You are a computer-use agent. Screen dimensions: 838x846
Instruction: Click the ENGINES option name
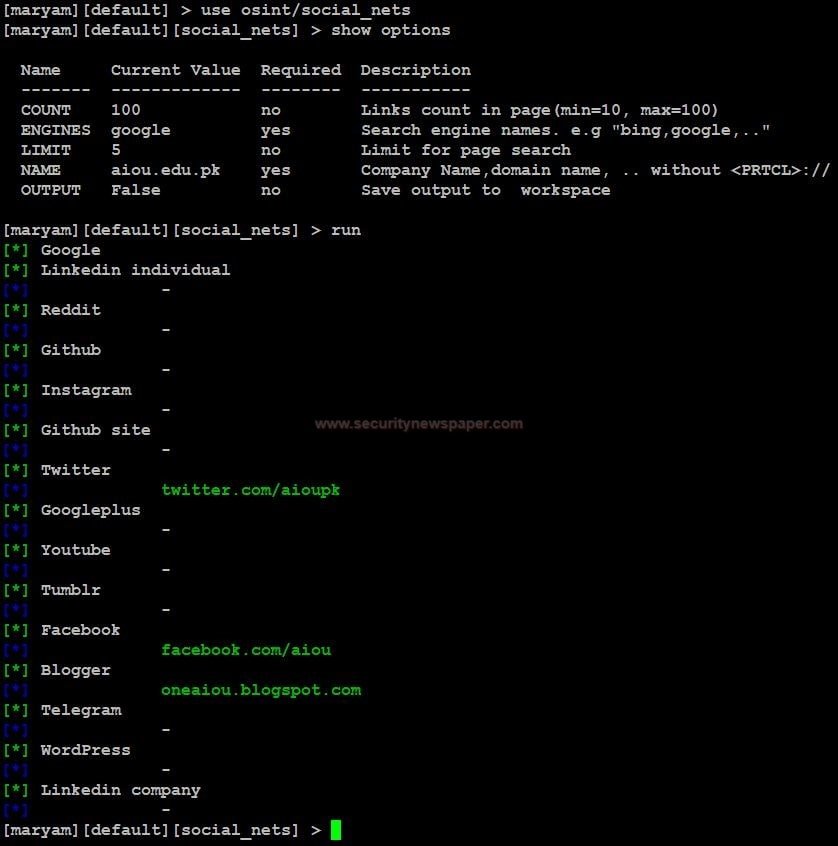coord(56,130)
